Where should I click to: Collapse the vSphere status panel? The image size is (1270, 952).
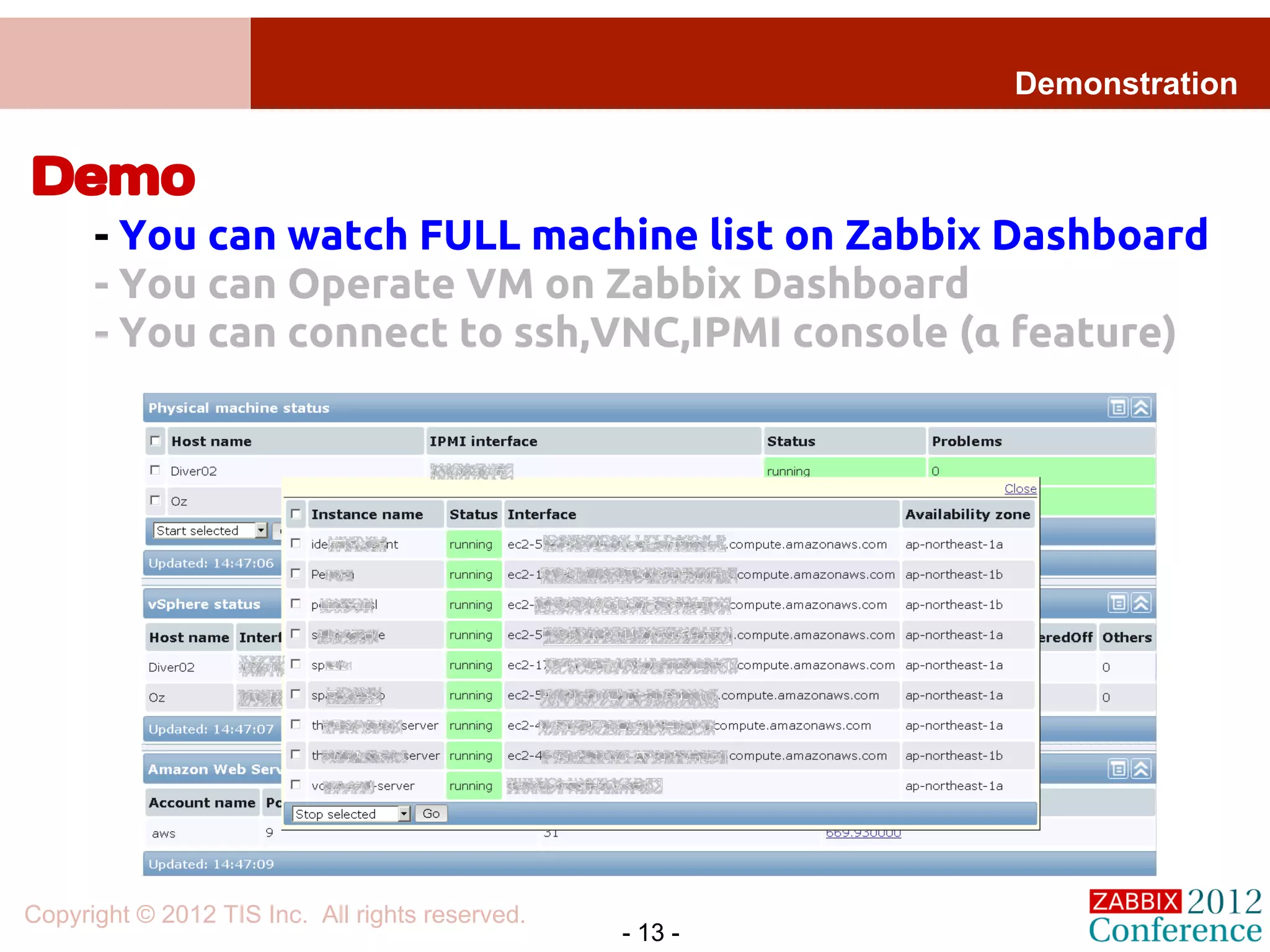(1141, 603)
